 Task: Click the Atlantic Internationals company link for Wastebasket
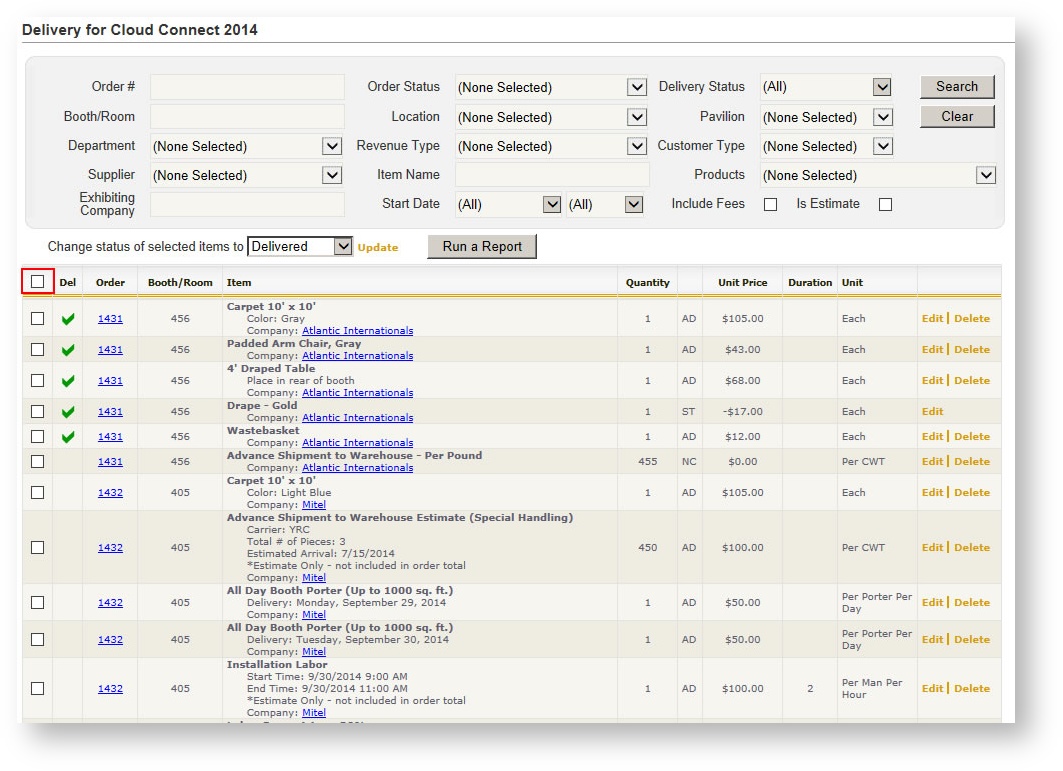pyautogui.click(x=358, y=442)
